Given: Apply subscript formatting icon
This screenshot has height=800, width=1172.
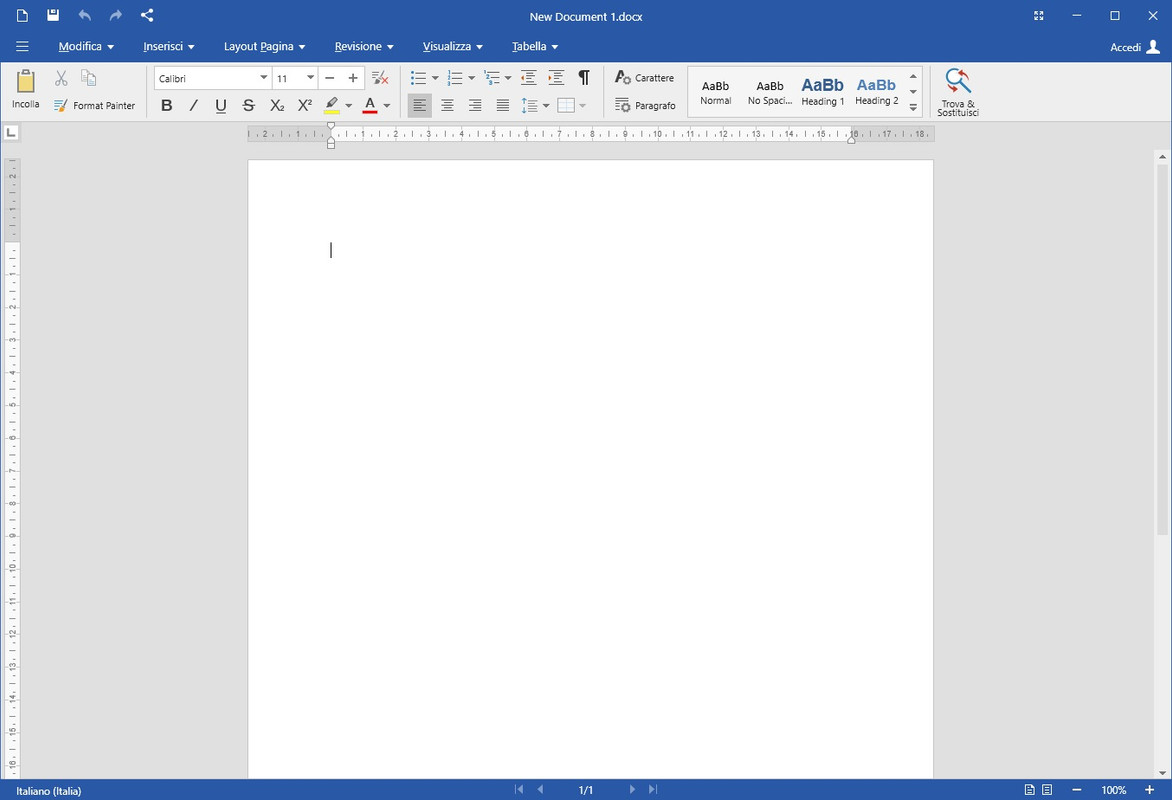Looking at the screenshot, I should point(277,105).
